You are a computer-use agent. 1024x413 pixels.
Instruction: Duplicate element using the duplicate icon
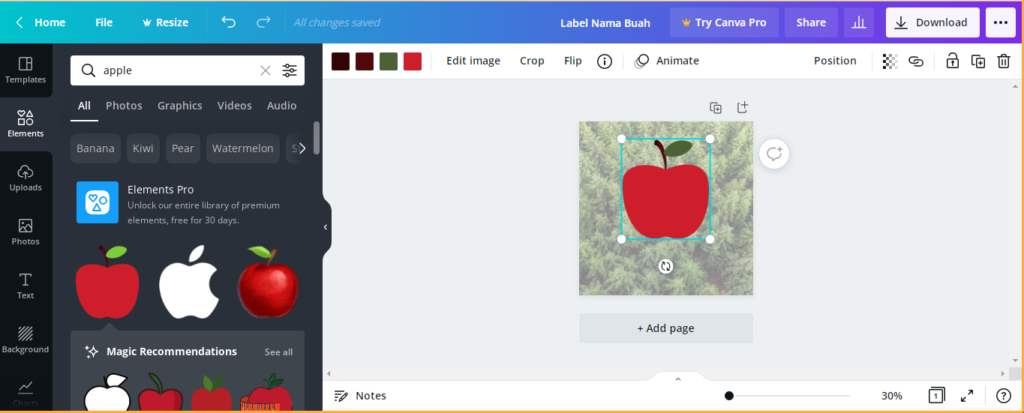pyautogui.click(x=978, y=61)
